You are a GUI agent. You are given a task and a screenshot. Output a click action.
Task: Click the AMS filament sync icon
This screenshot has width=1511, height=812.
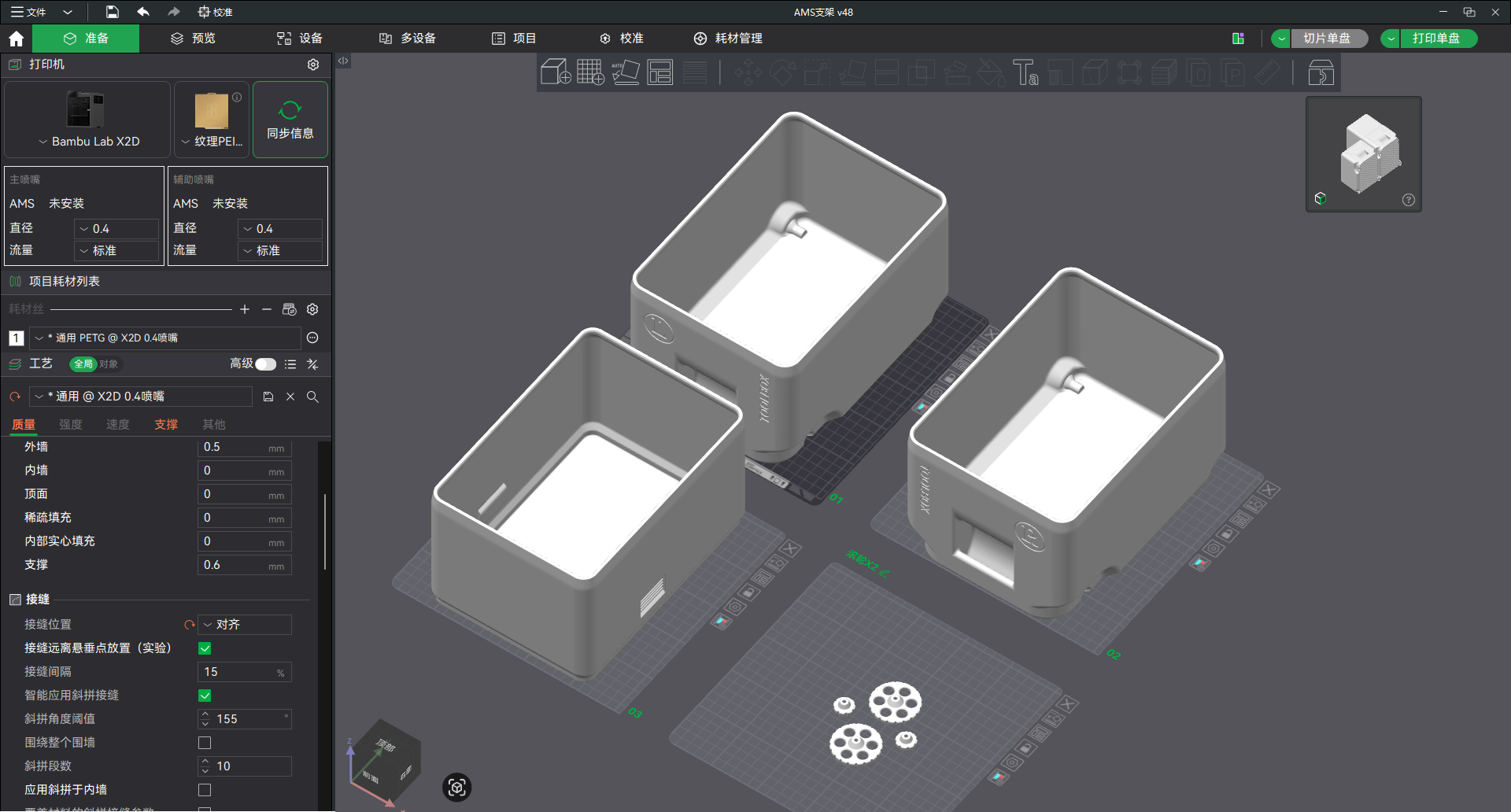[x=289, y=309]
